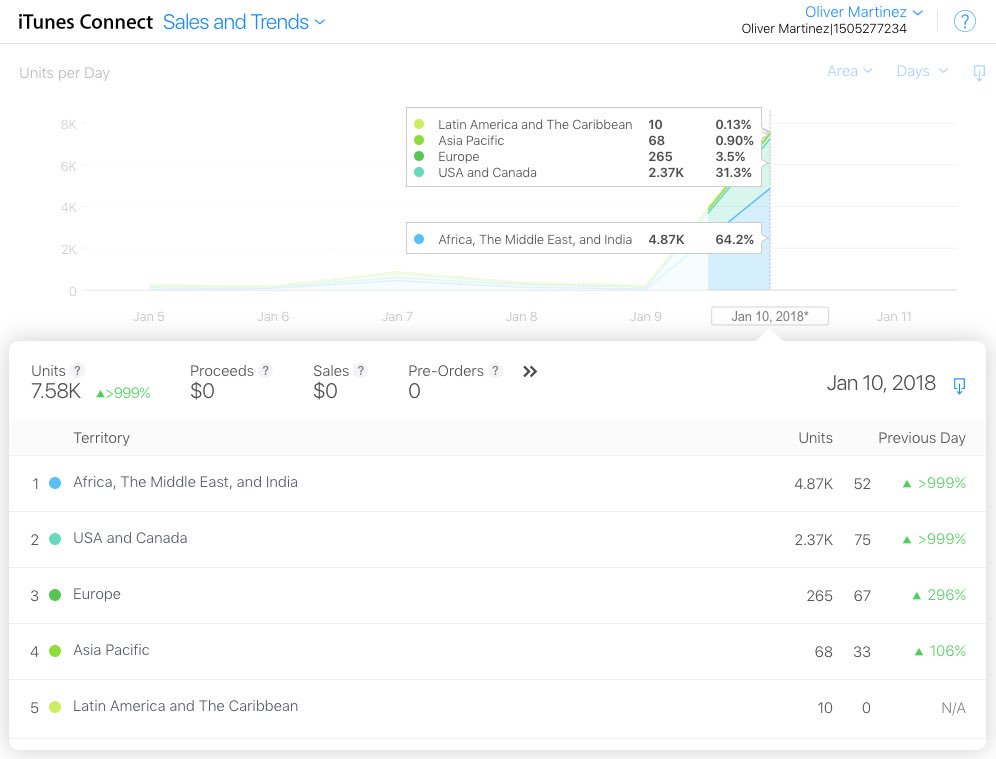
Task: Sort by the Previous Day column header
Action: point(921,438)
